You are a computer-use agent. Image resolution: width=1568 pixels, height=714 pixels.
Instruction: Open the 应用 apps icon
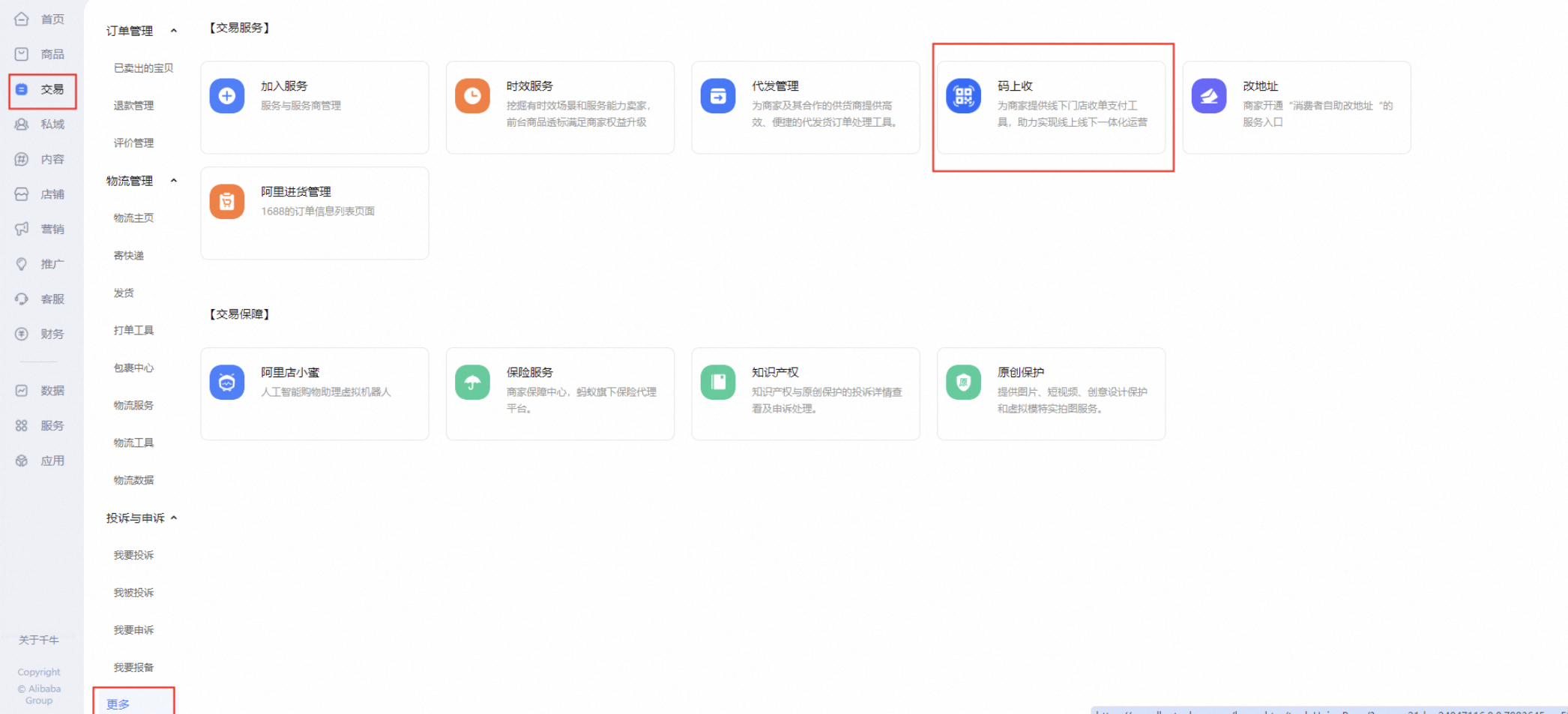click(x=21, y=460)
